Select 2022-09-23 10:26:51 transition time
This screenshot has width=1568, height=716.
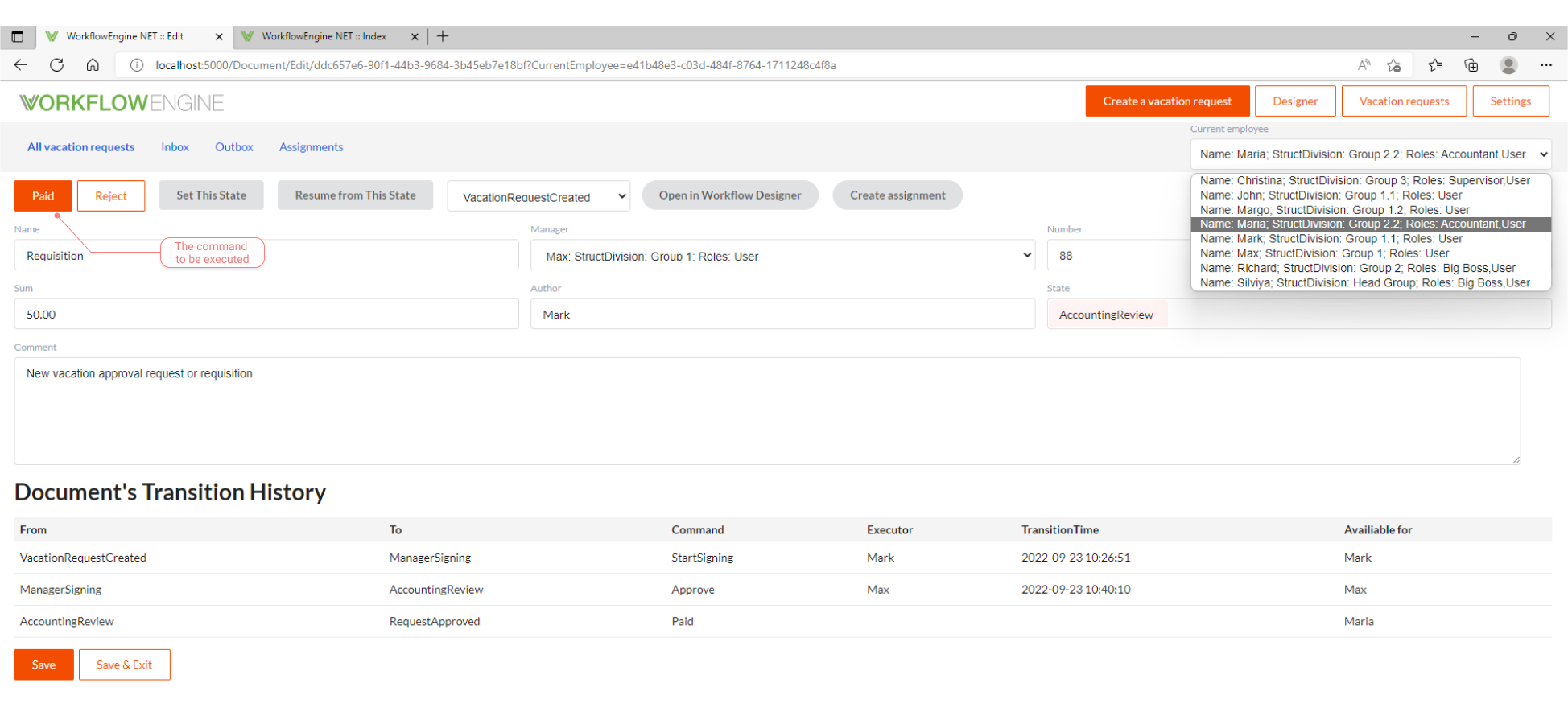[1075, 558]
